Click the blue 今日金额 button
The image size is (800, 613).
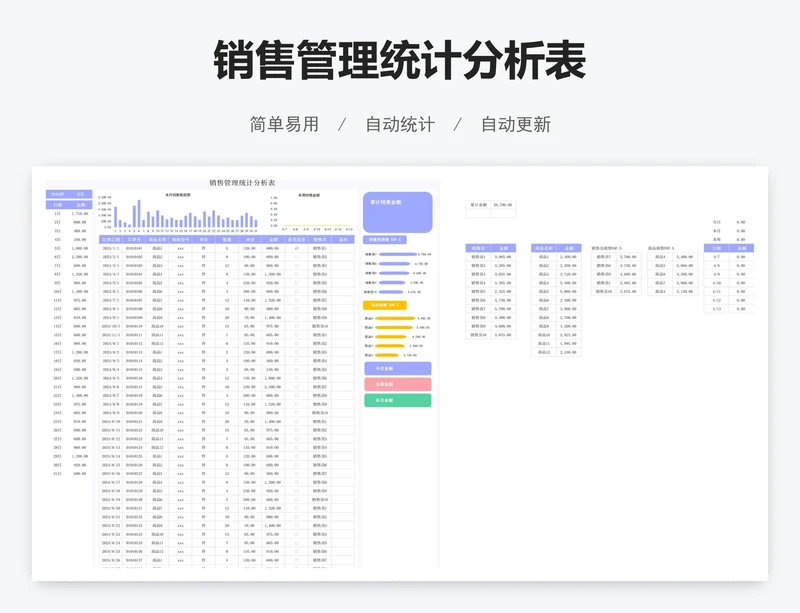pos(397,369)
